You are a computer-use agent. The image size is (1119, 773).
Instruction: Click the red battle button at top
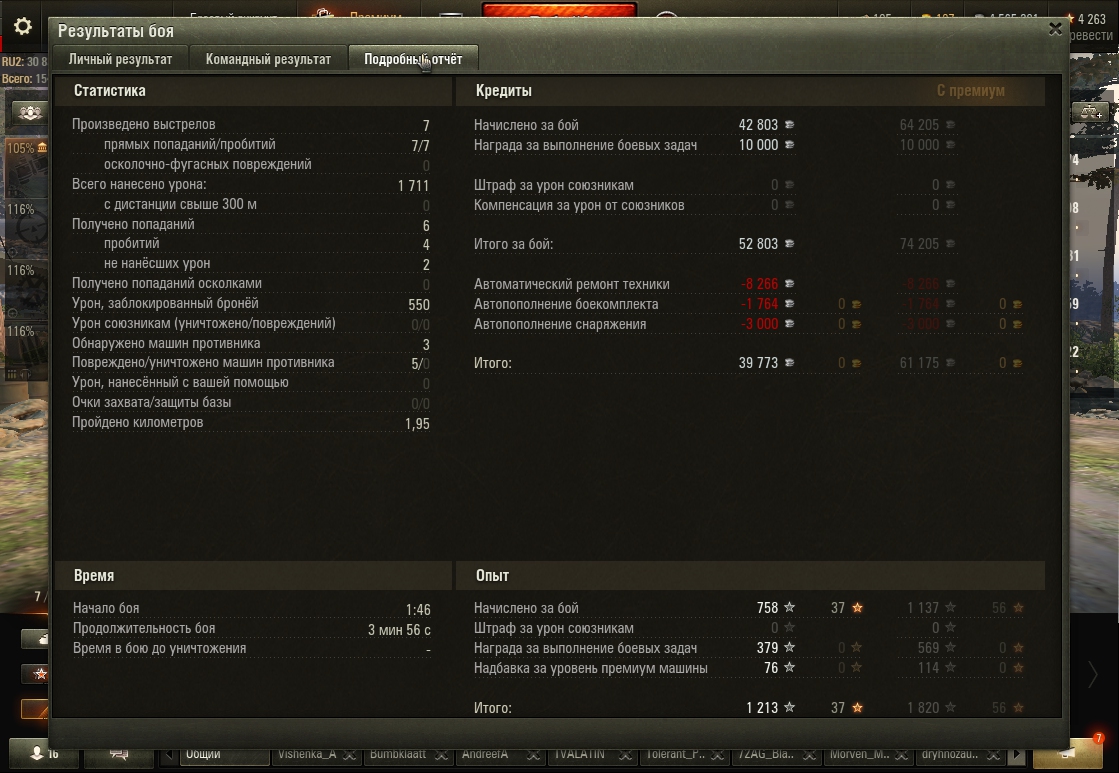[559, 11]
